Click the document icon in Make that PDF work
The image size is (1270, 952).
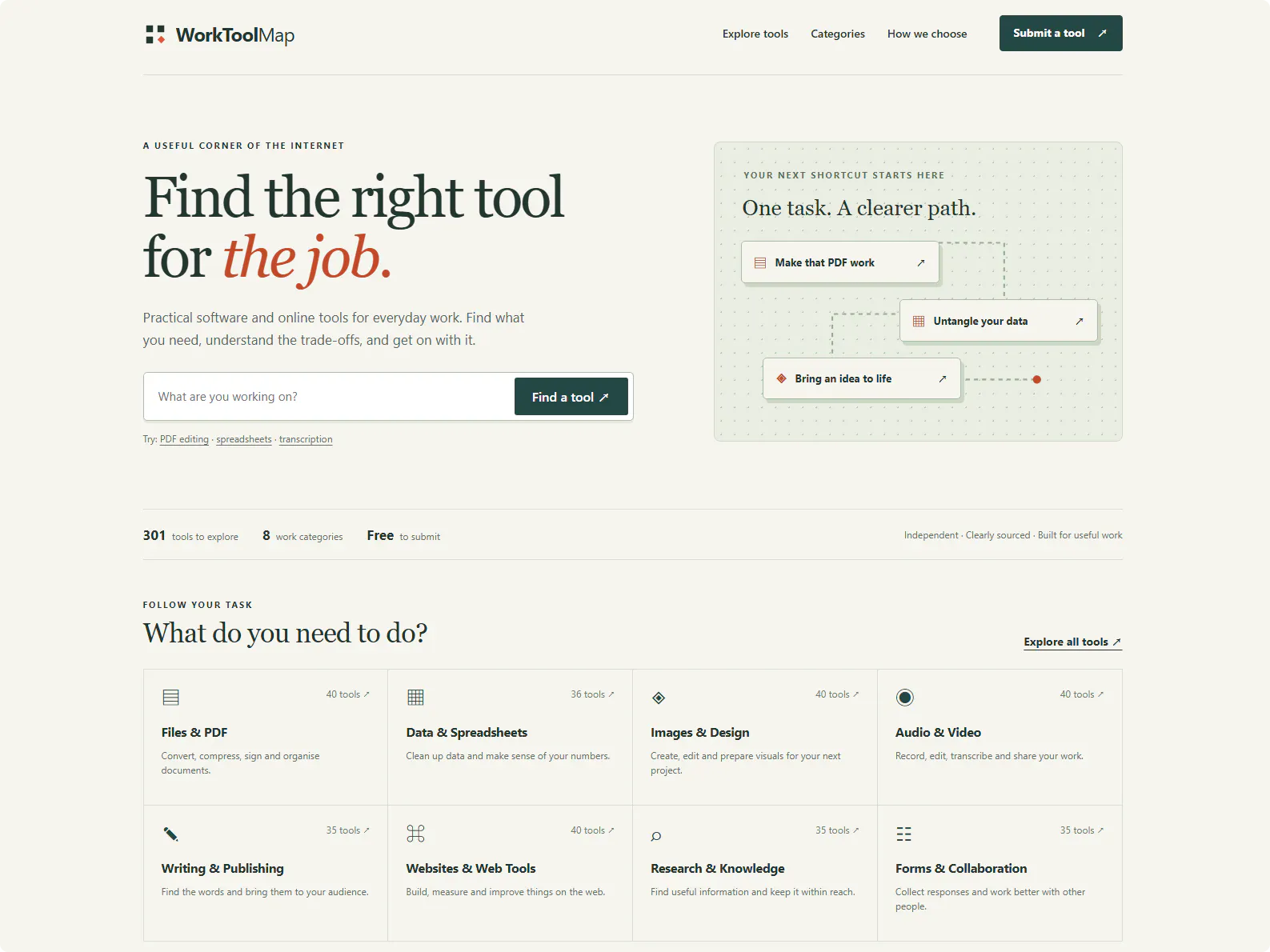pos(760,262)
